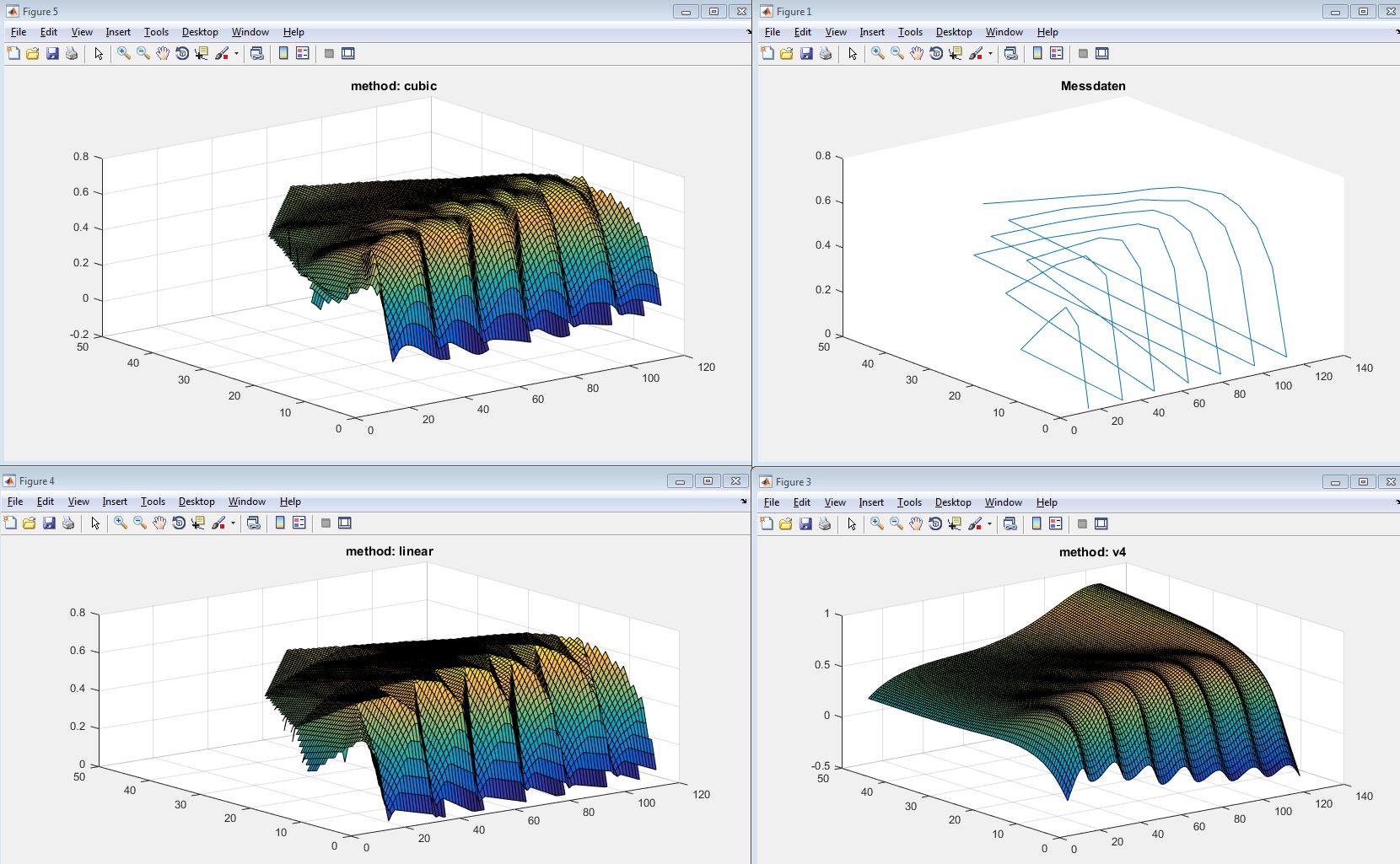Toggle the Pan hand tool in Figure 4
Screen dimensions: 1400x864
coord(159,523)
